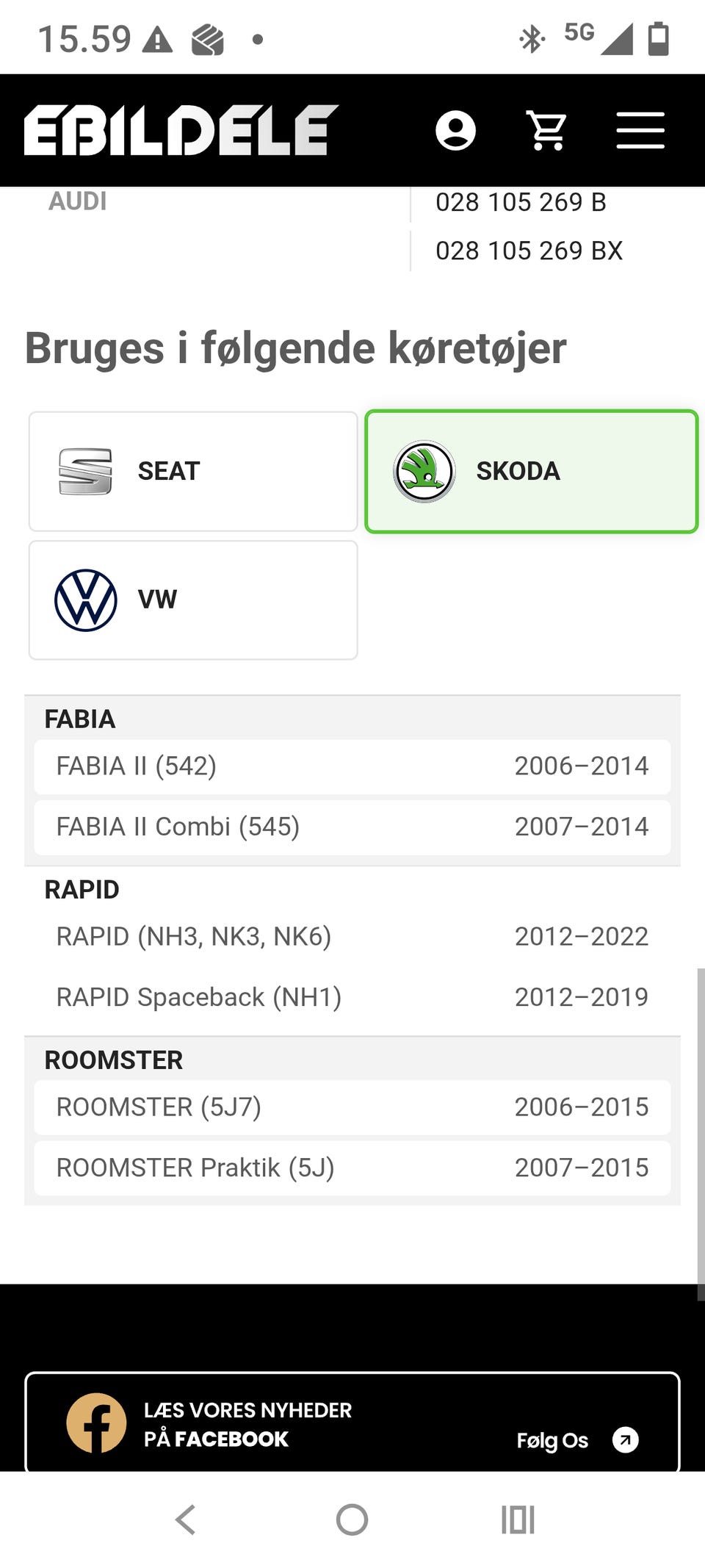
Task: Open the shopping cart
Action: pos(548,131)
